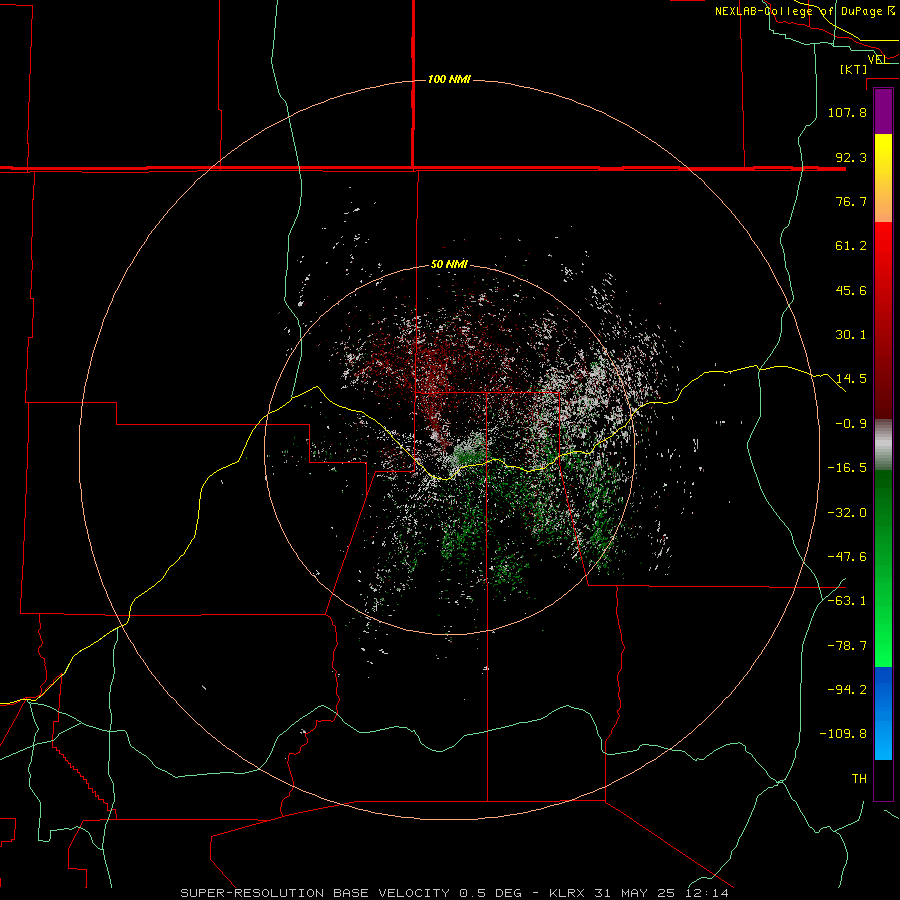Click the KLRX radar site identifier

pyautogui.click(x=569, y=893)
